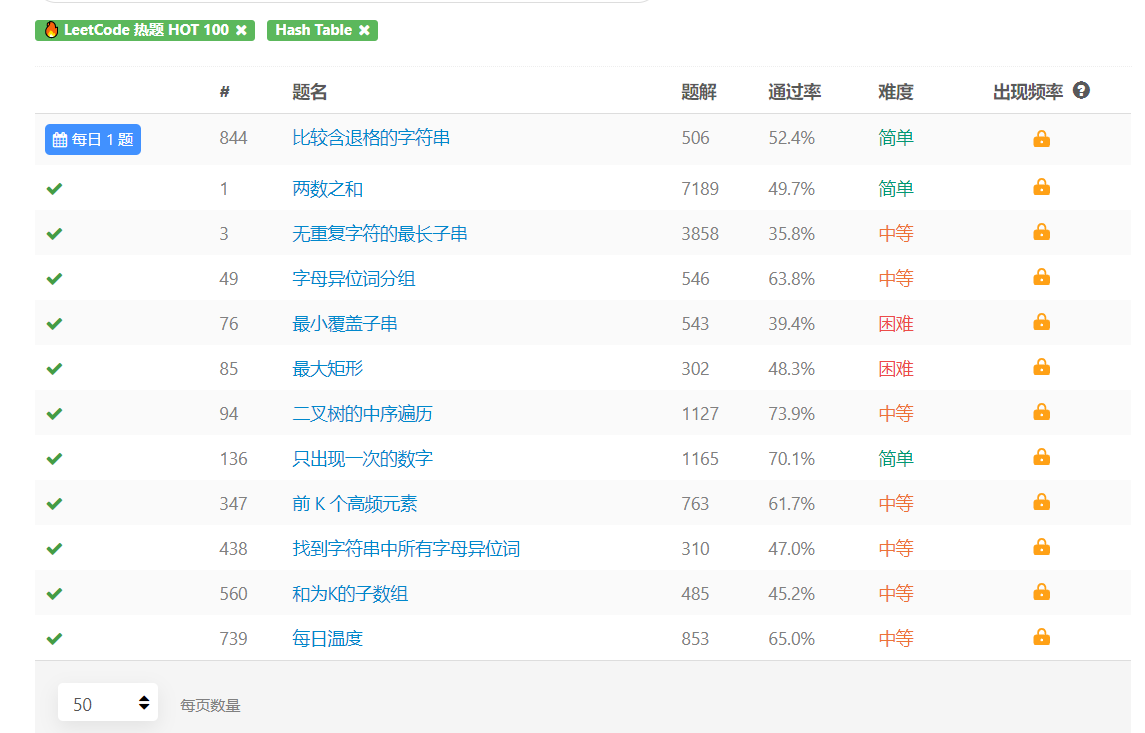
Task: Click the 73.9% pass rate cell
Action: [x=792, y=414]
